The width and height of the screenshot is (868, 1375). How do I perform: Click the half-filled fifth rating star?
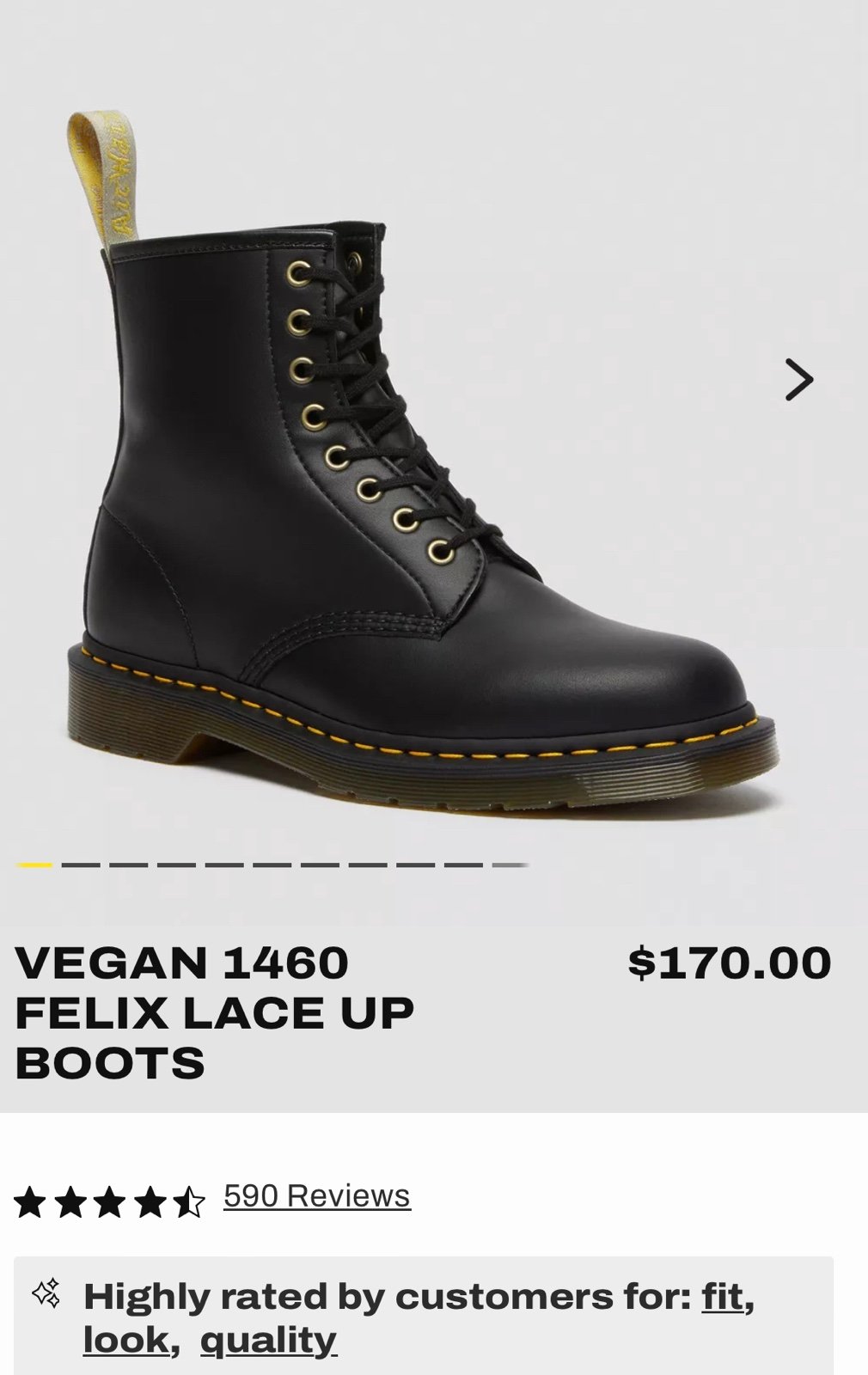point(189,1201)
